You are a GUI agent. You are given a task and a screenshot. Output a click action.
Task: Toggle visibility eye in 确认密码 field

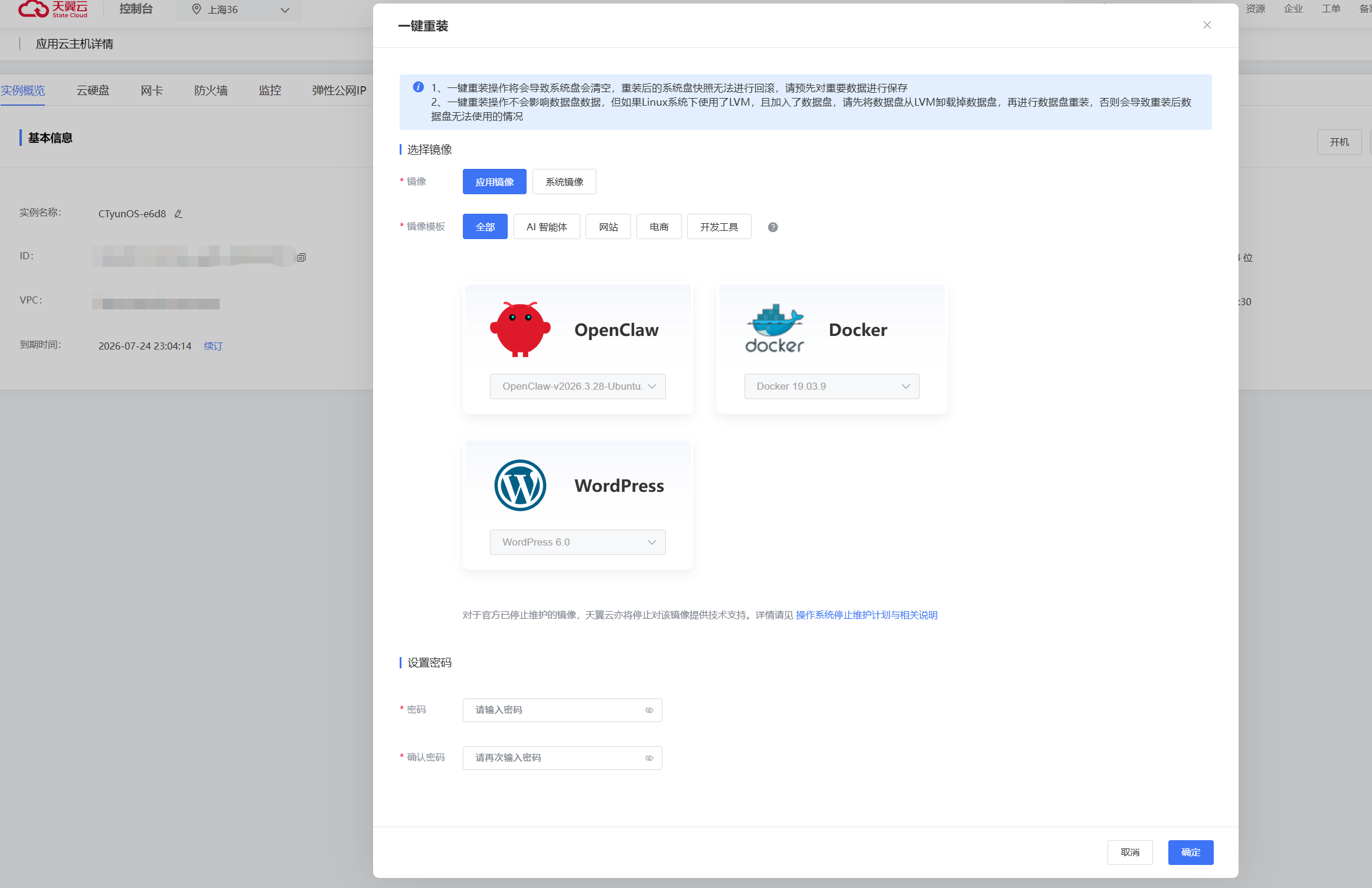pos(649,758)
